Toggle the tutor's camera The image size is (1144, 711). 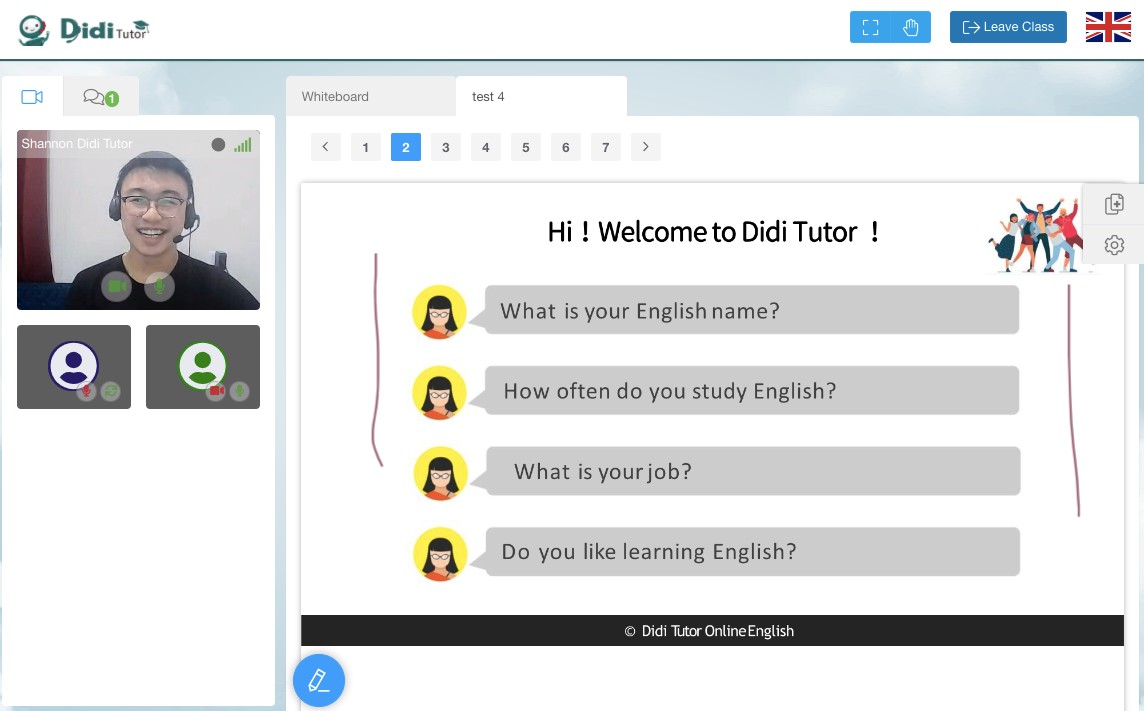pyautogui.click(x=117, y=286)
